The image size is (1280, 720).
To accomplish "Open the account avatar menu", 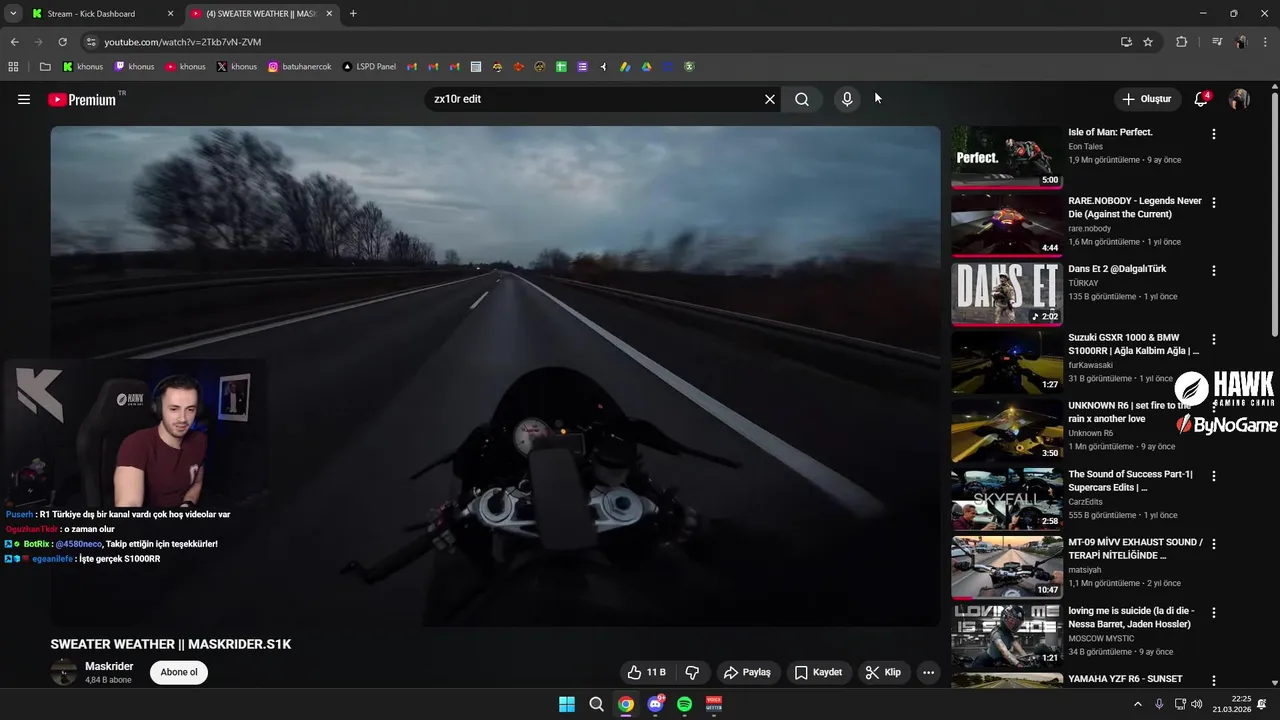I will (1239, 99).
